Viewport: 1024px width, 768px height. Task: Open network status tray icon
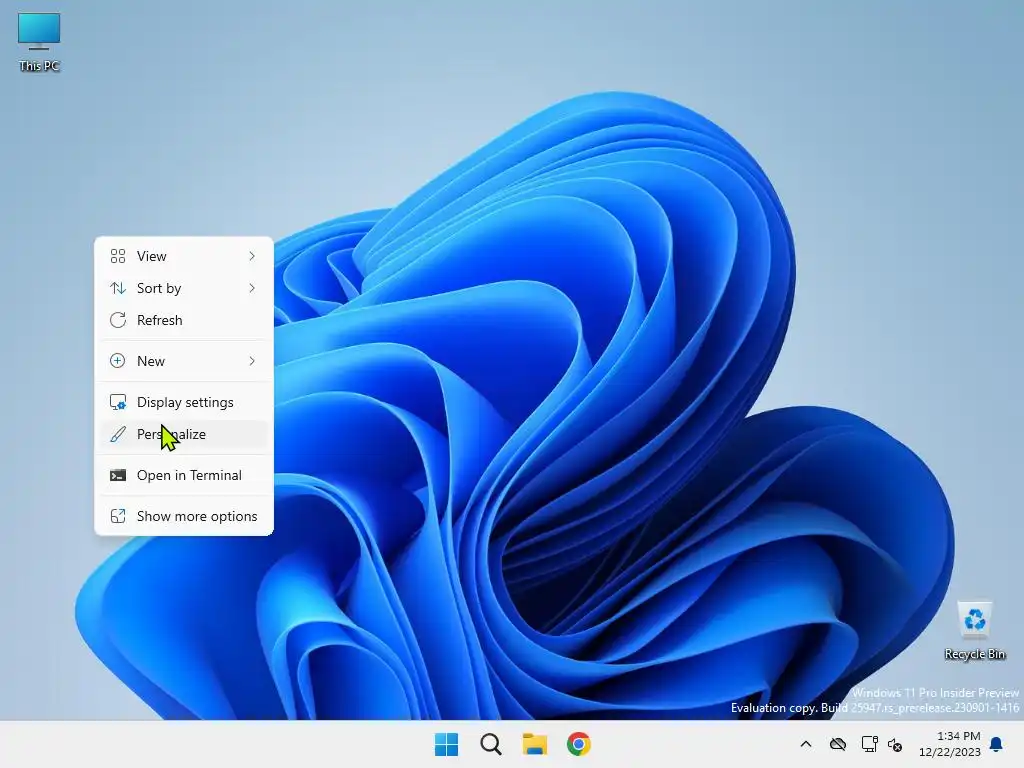coord(869,744)
